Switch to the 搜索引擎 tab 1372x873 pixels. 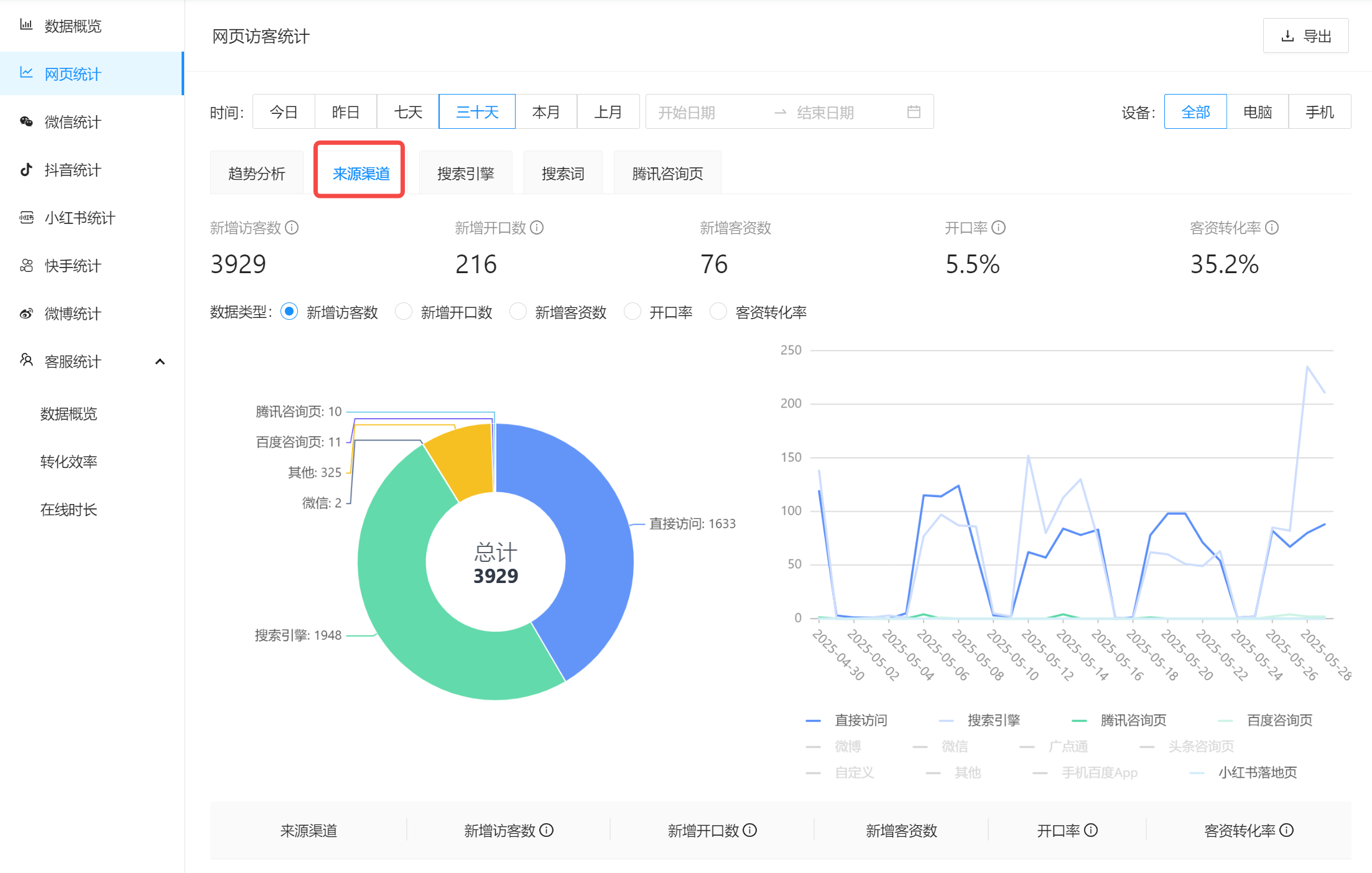pos(466,172)
